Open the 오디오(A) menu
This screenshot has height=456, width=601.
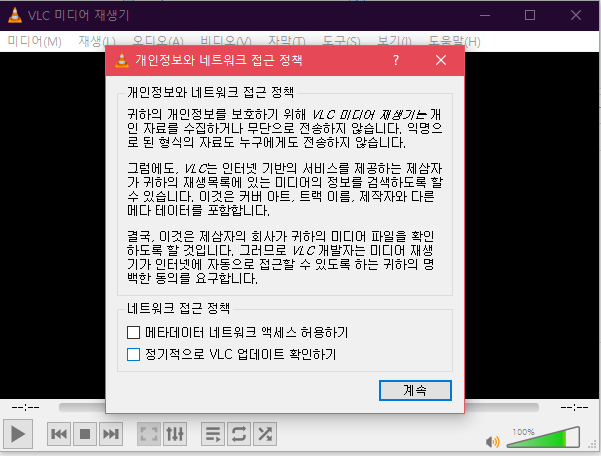point(158,41)
